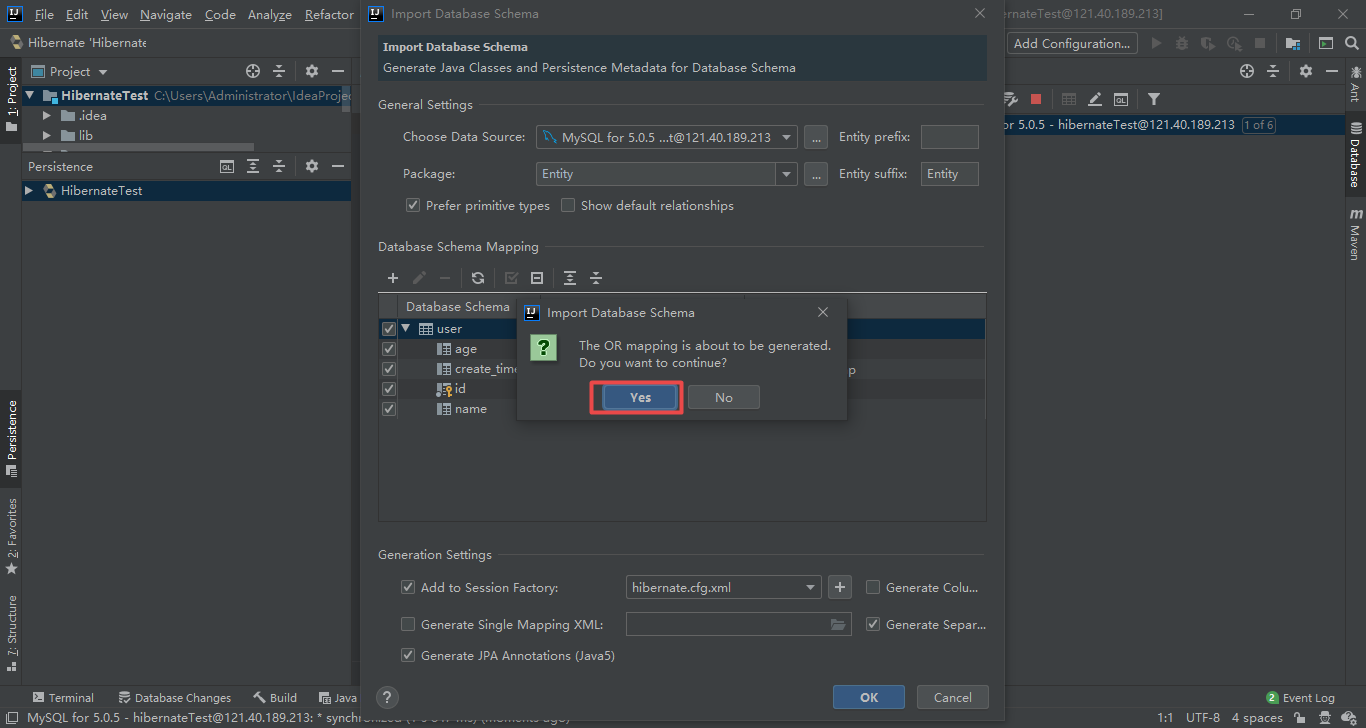Open a QL console from the Database toolbar
1366x728 pixels.
1121,99
